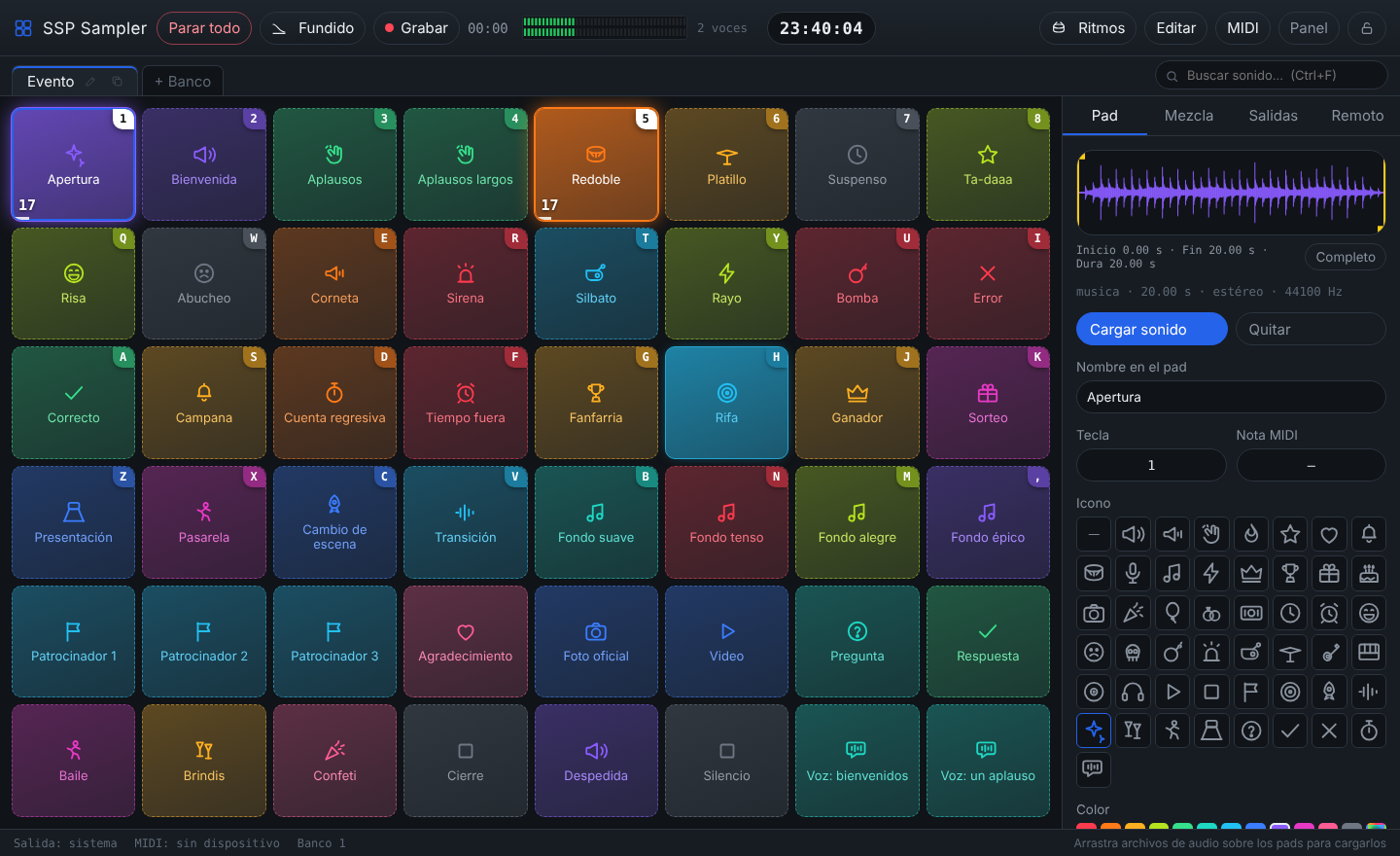Switch to the Mezcla tab

pos(1189,116)
